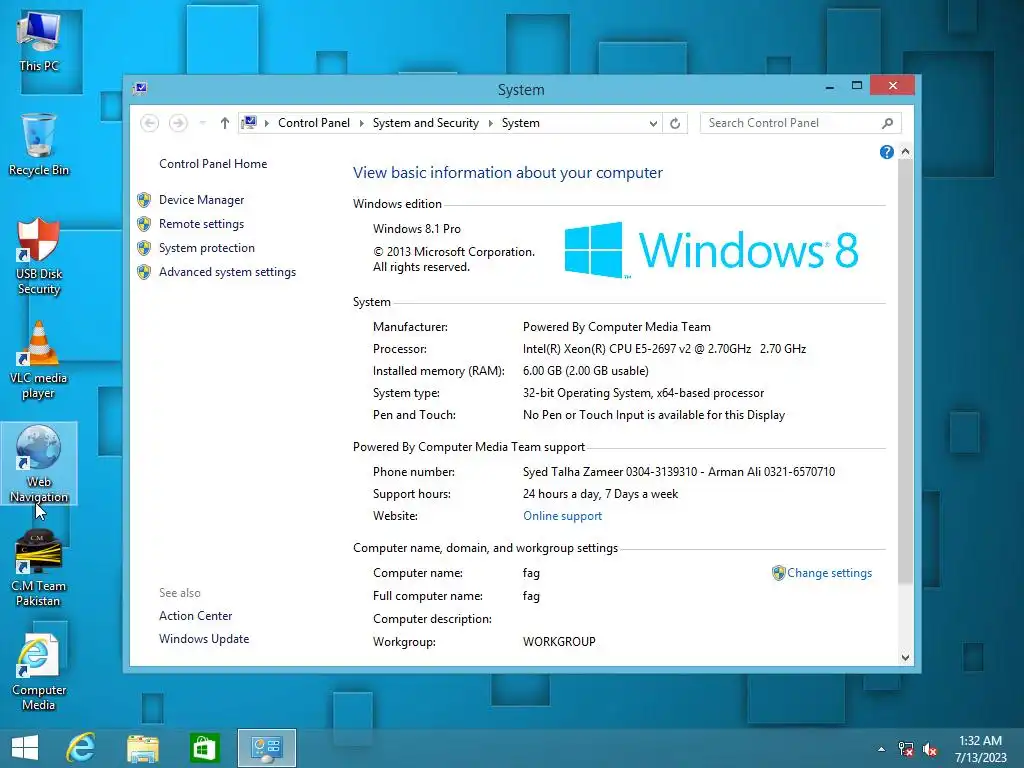Viewport: 1024px width, 768px height.
Task: Click shield icon beside Remote settings
Action: [144, 224]
